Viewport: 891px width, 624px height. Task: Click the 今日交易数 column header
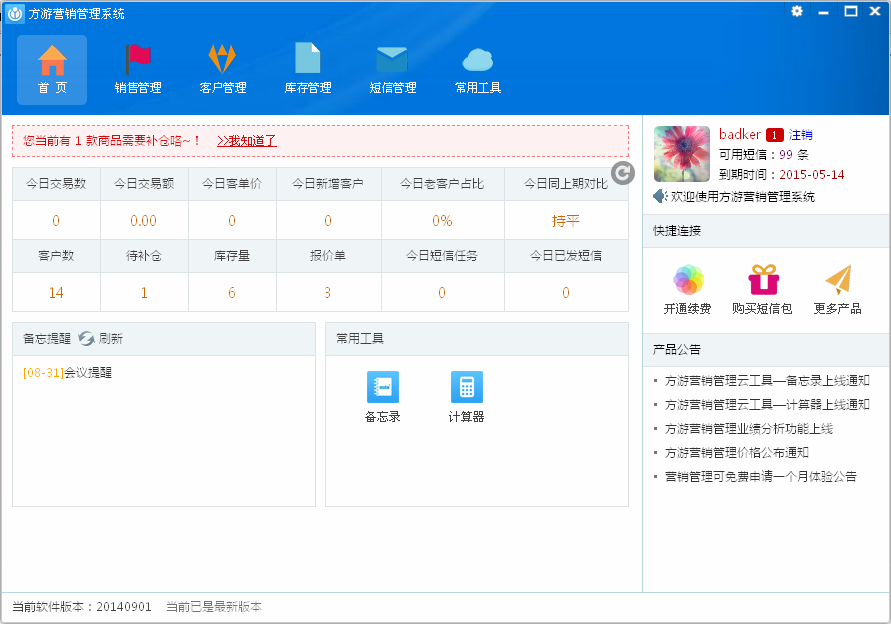[x=56, y=184]
